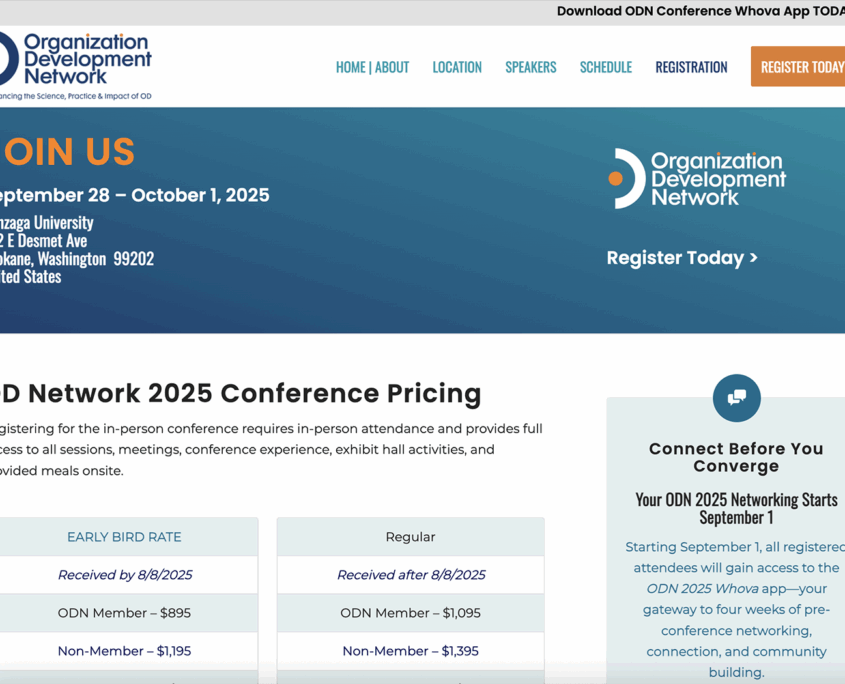The height and width of the screenshot is (684, 845).
Task: Select the 'JOIN US' banner heading
Action: (67, 151)
